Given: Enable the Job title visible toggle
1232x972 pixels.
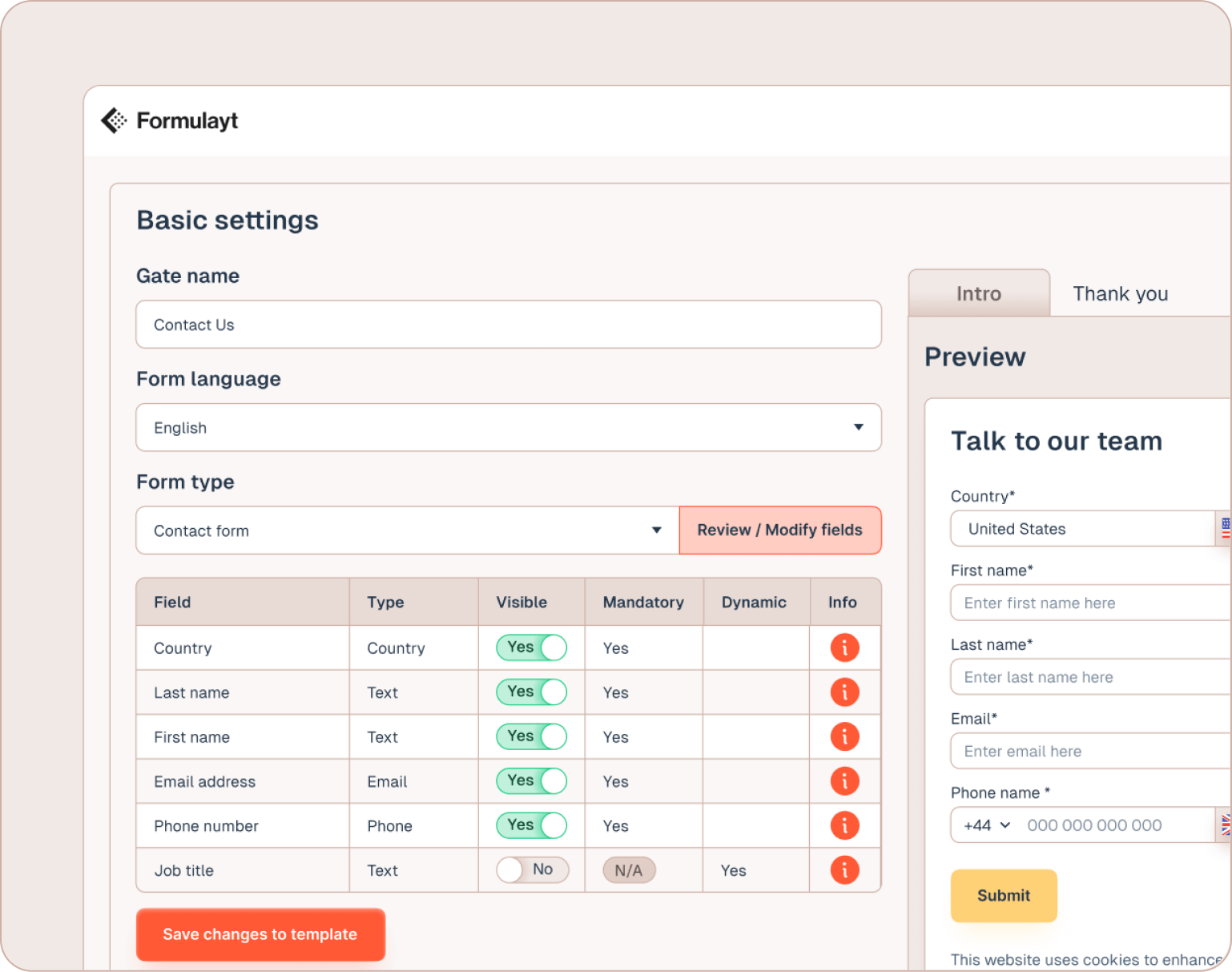Looking at the screenshot, I should click(x=532, y=870).
